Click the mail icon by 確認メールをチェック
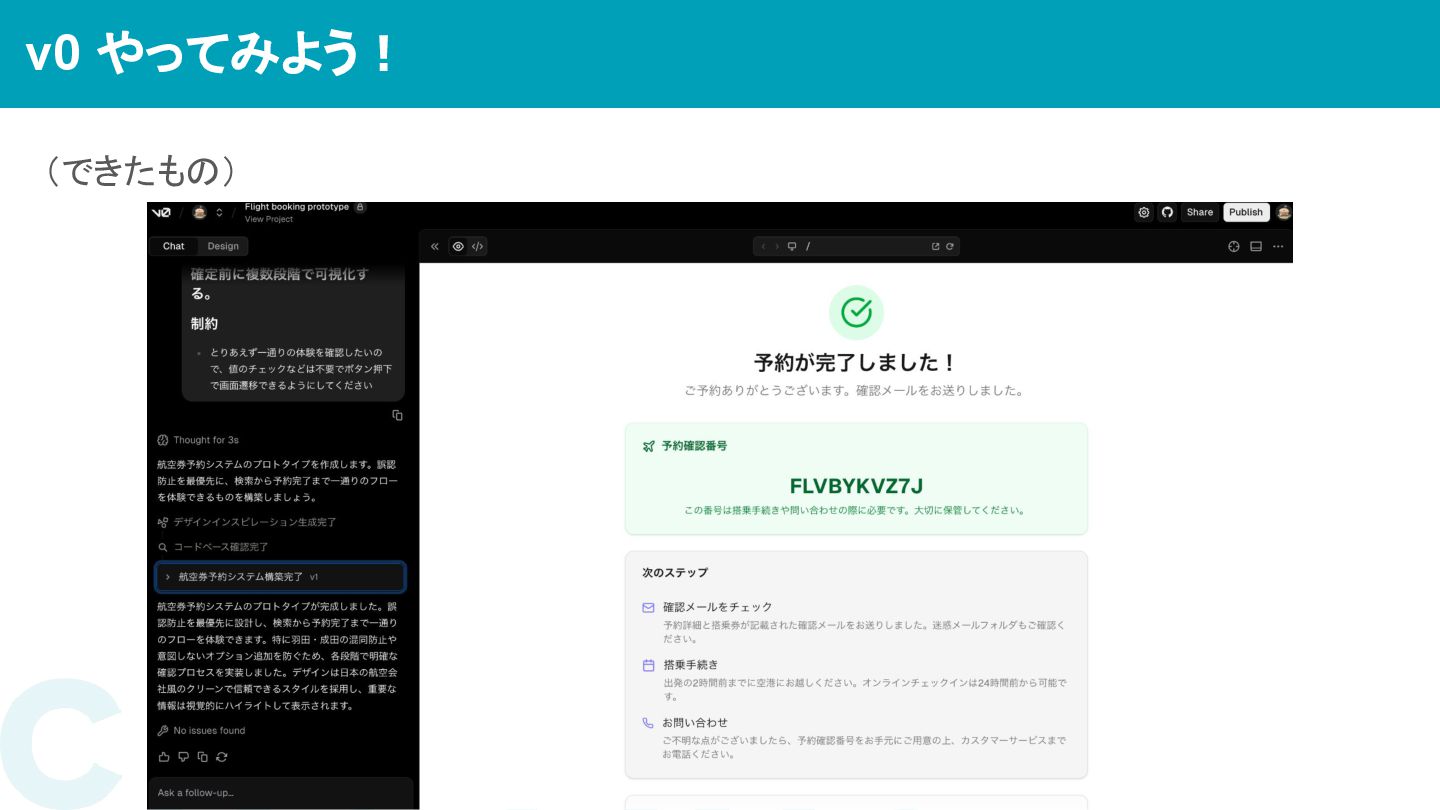Image resolution: width=1440 pixels, height=810 pixels. point(648,607)
